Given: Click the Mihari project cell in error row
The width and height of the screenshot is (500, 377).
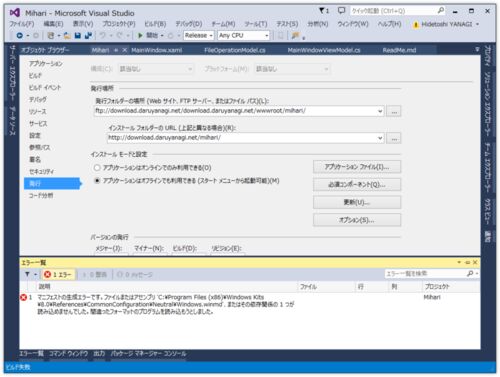Looking at the screenshot, I should point(432,297).
